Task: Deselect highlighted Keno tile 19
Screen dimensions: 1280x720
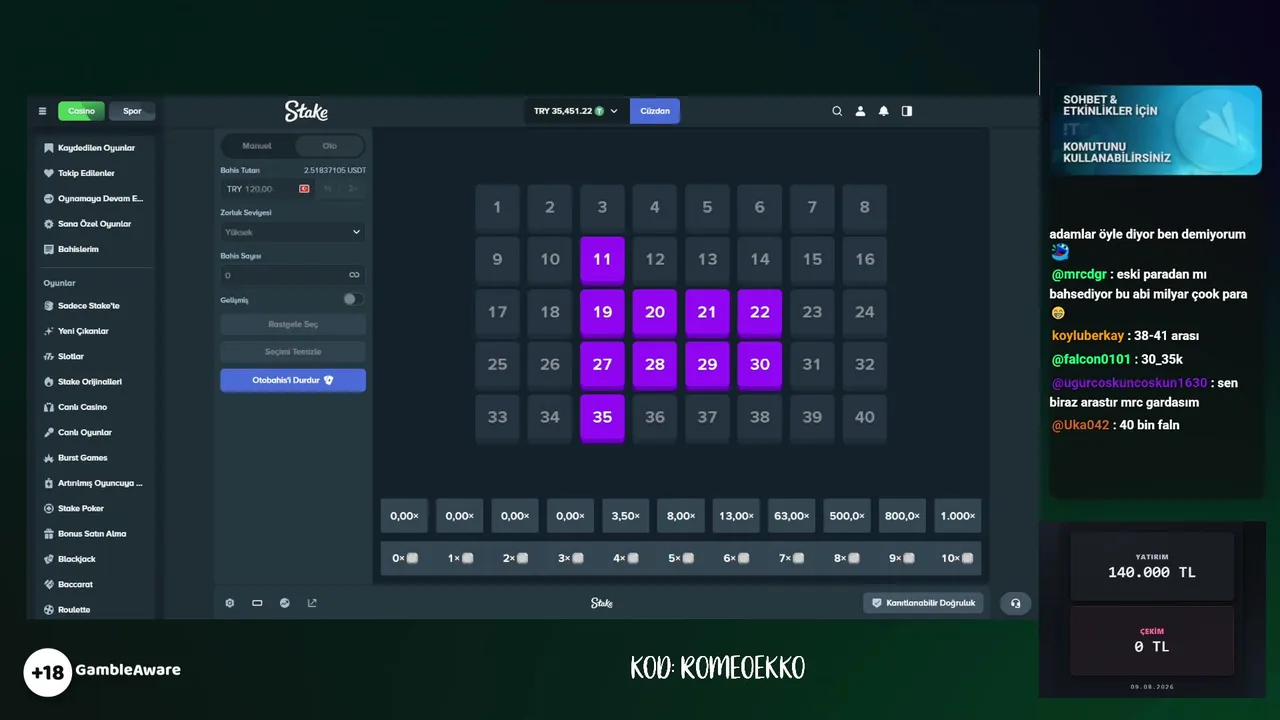Action: coord(602,312)
